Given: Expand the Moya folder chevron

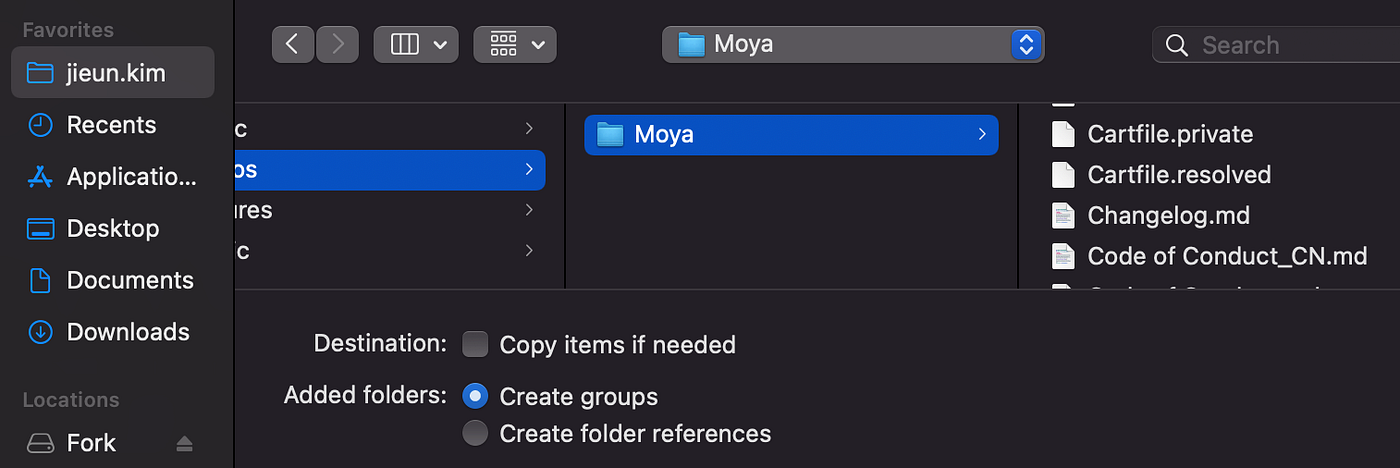Looking at the screenshot, I should click(x=982, y=134).
